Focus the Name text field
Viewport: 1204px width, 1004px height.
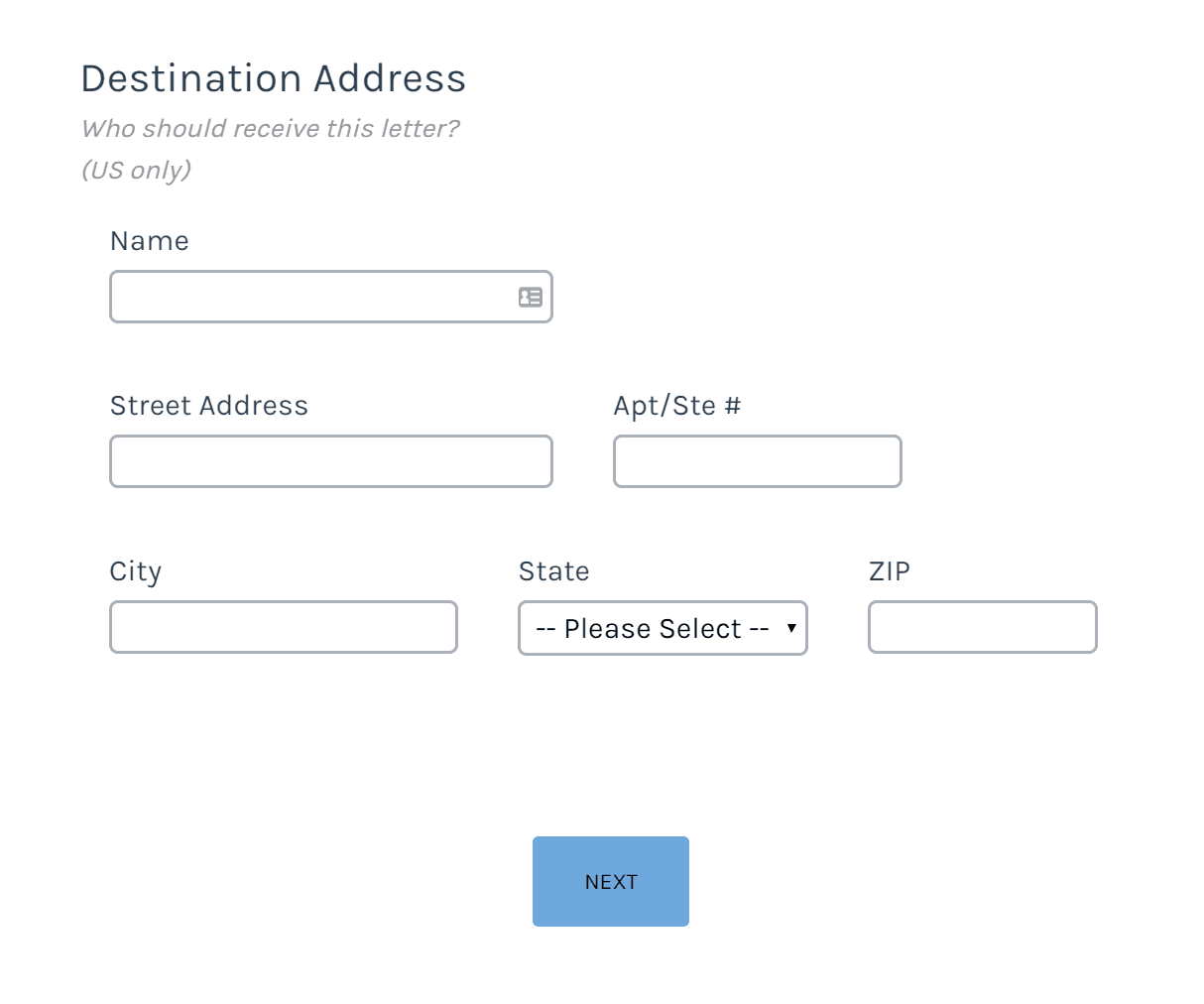(x=331, y=297)
